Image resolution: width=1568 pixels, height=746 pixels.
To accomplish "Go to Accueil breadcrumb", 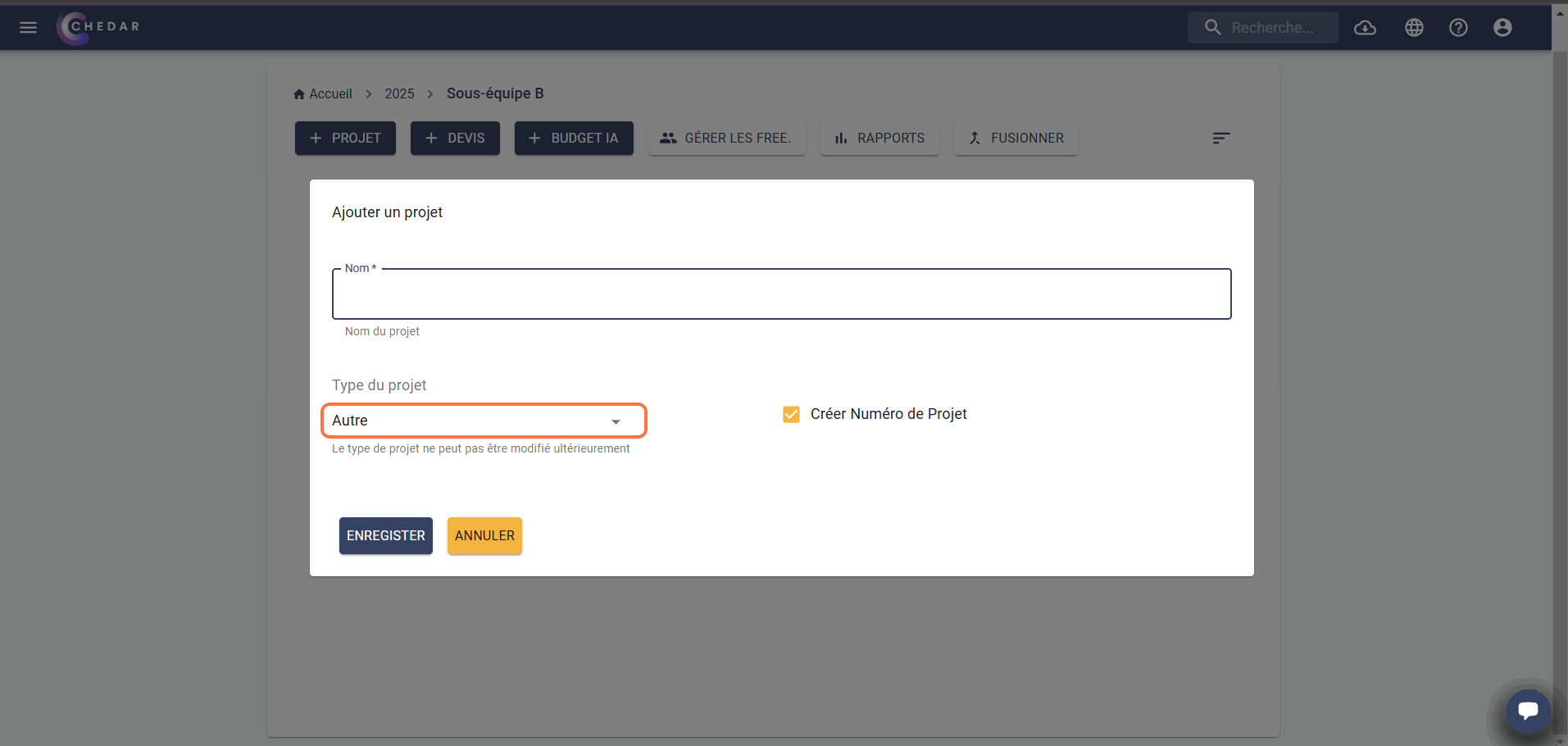I will point(323,93).
